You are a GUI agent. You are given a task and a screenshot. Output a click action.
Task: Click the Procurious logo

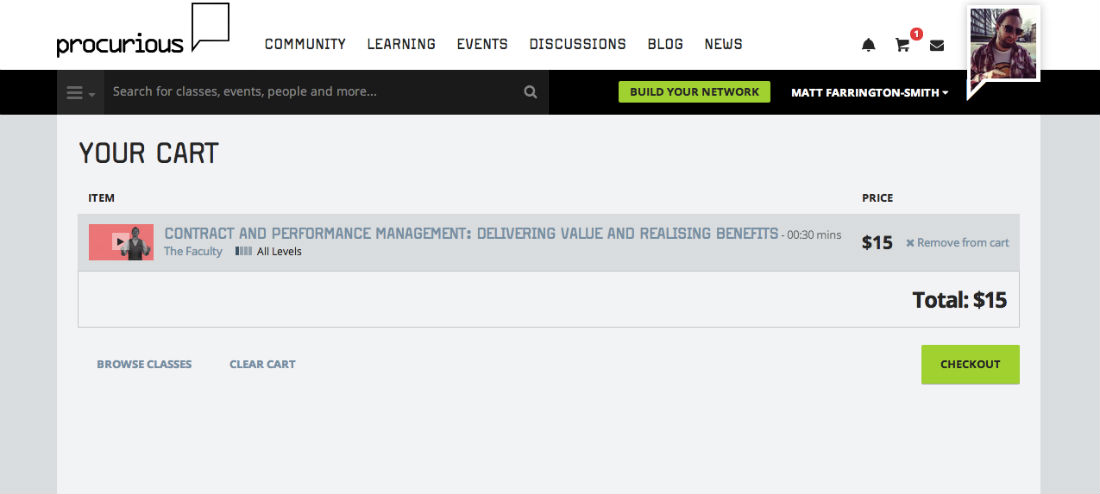[143, 30]
